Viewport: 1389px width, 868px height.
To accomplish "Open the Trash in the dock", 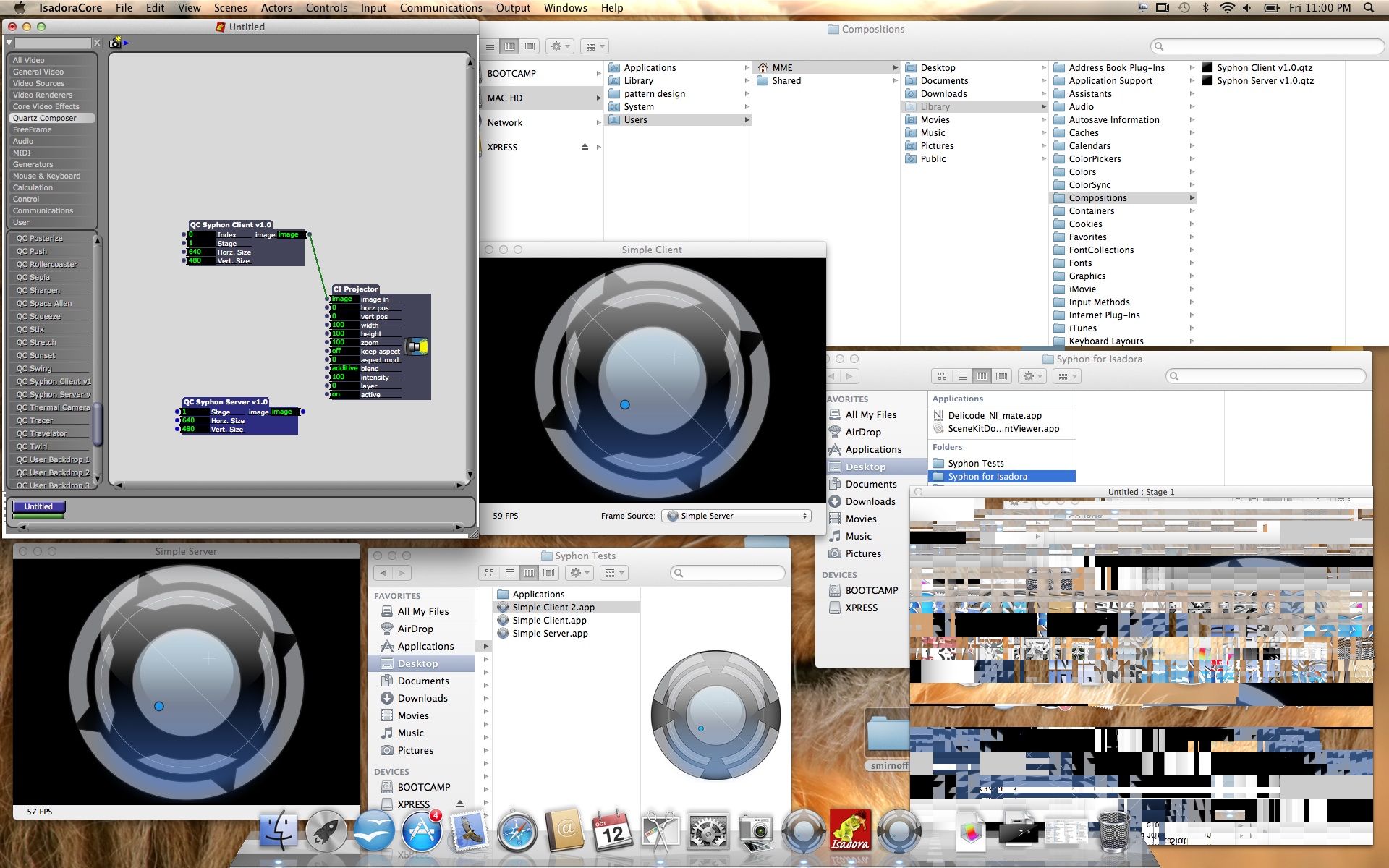I will tap(1113, 831).
